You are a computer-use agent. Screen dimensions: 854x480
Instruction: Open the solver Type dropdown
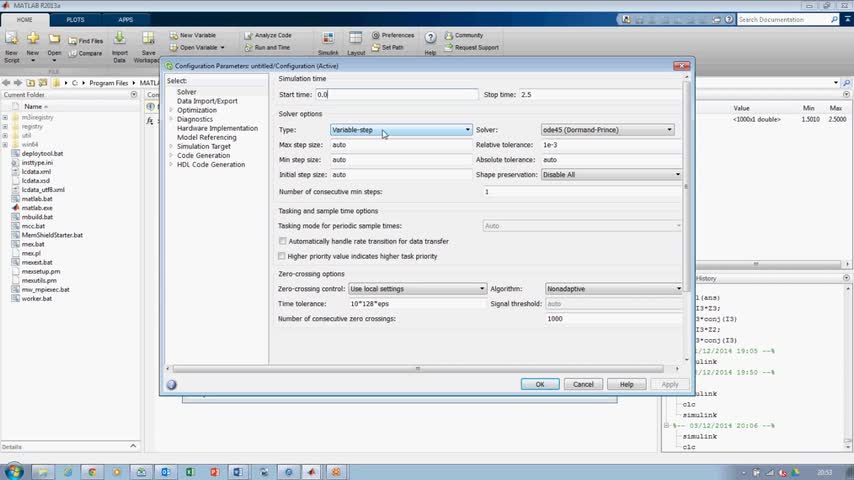point(401,130)
